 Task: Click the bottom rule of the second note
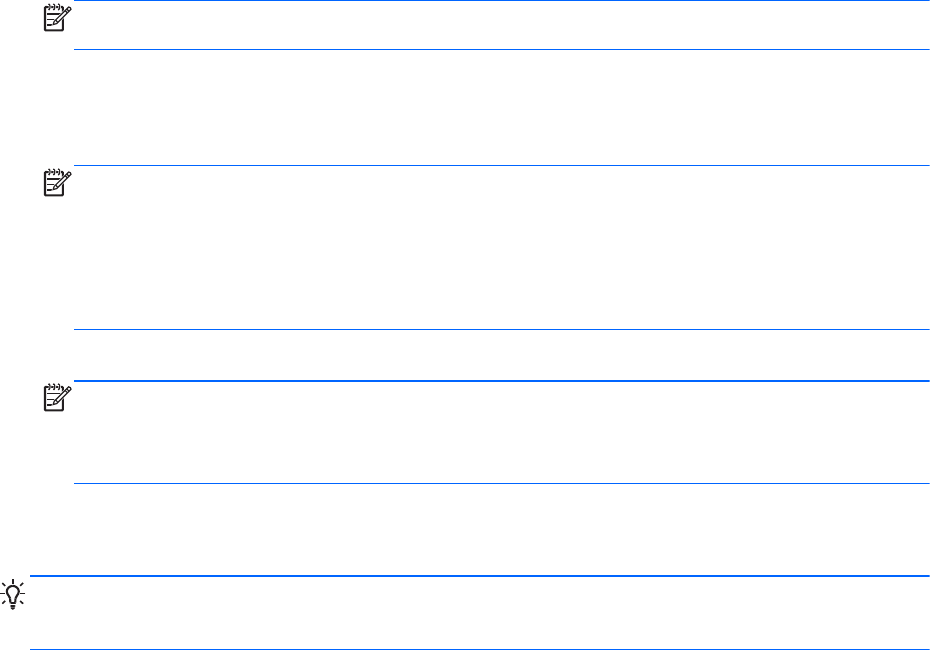[x=500, y=330]
